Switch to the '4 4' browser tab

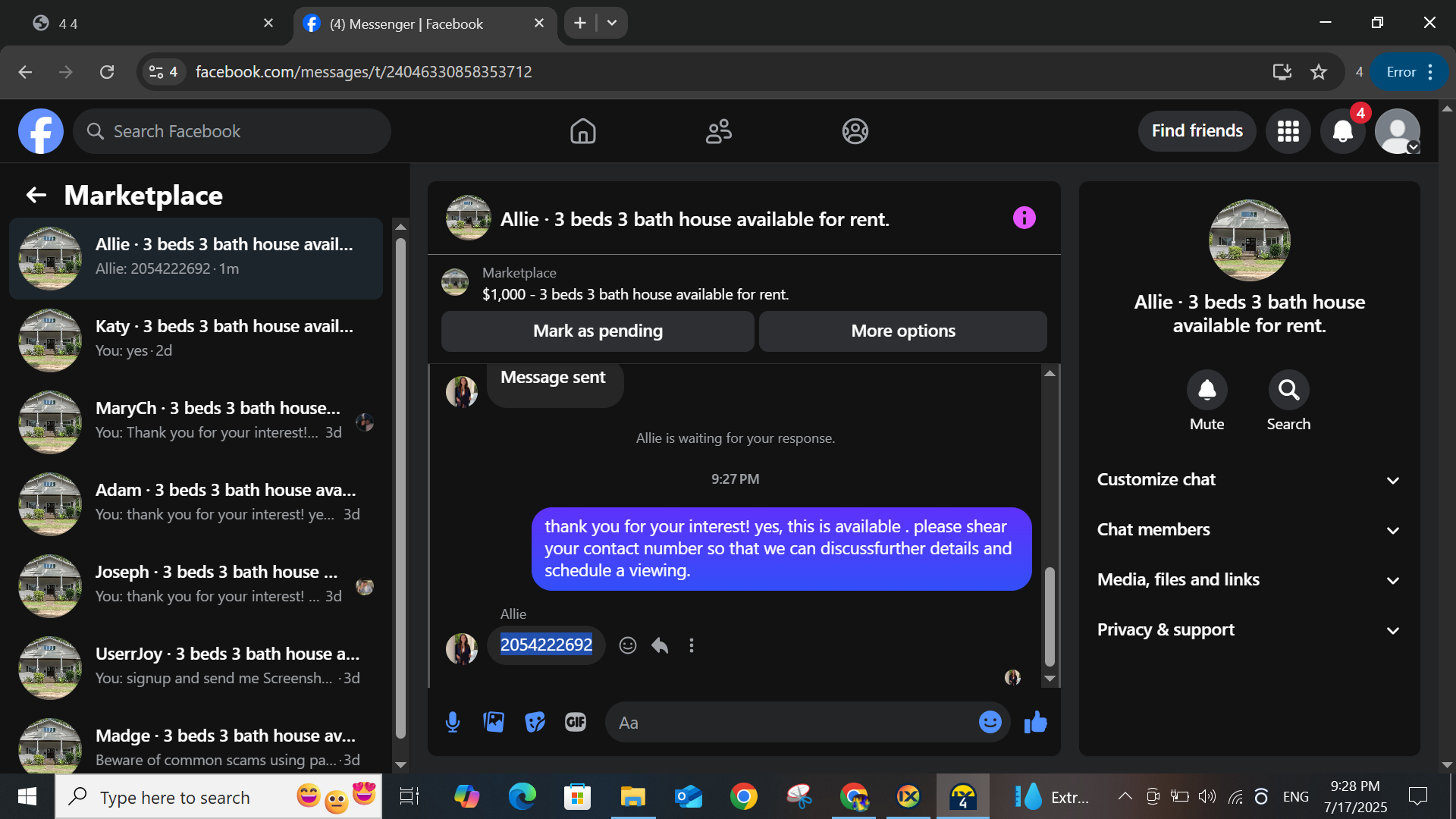click(152, 24)
